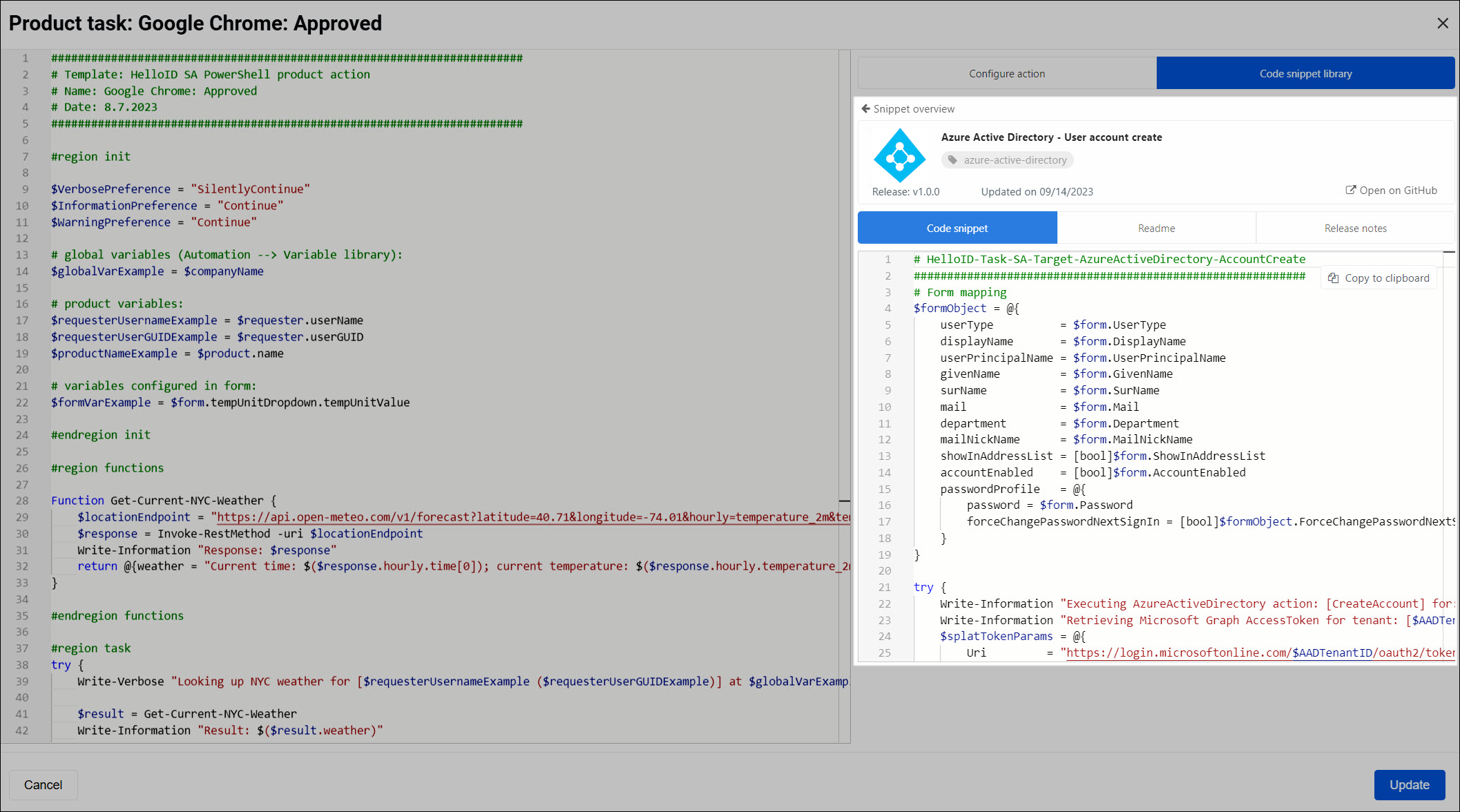This screenshot has height=812, width=1460.
Task: Click the open-meteo API URL in editor
Action: tap(533, 517)
